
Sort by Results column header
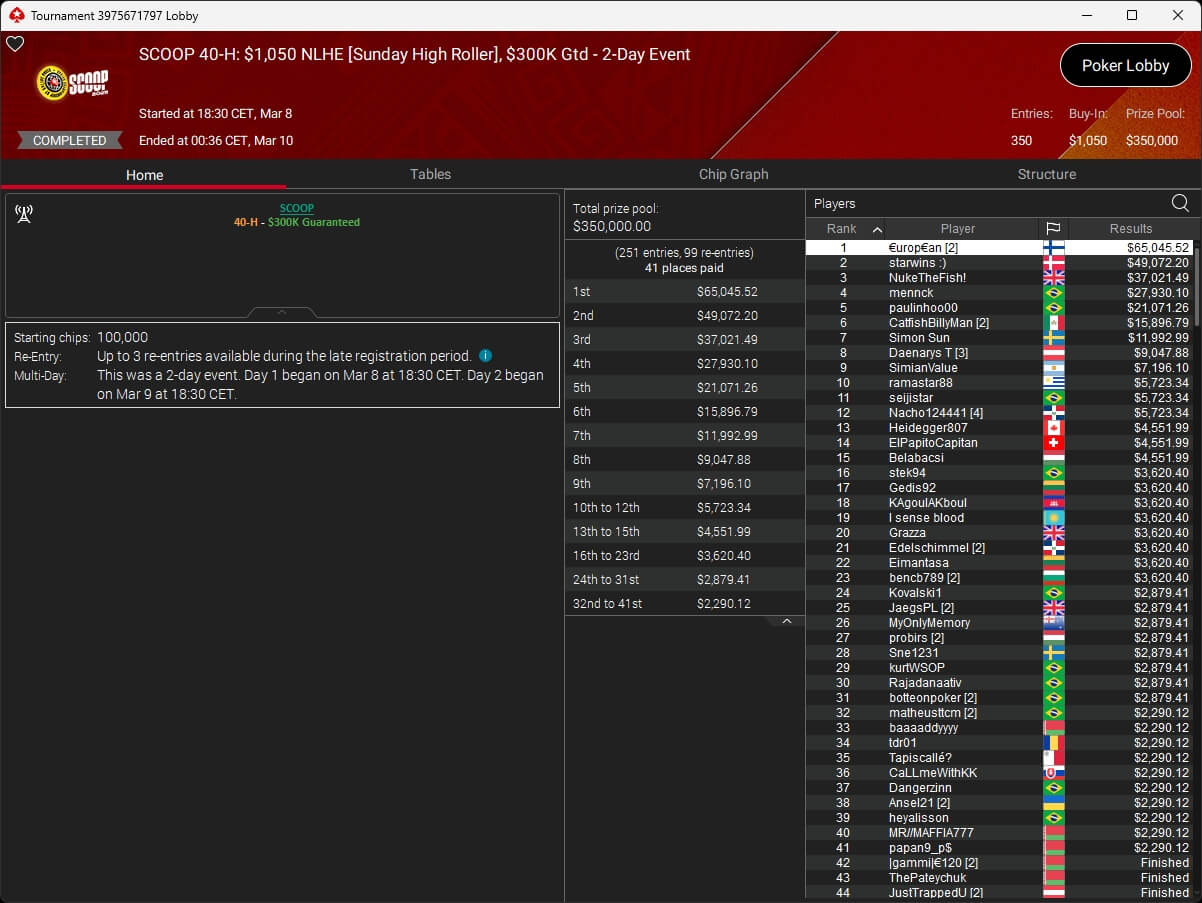pos(1130,229)
